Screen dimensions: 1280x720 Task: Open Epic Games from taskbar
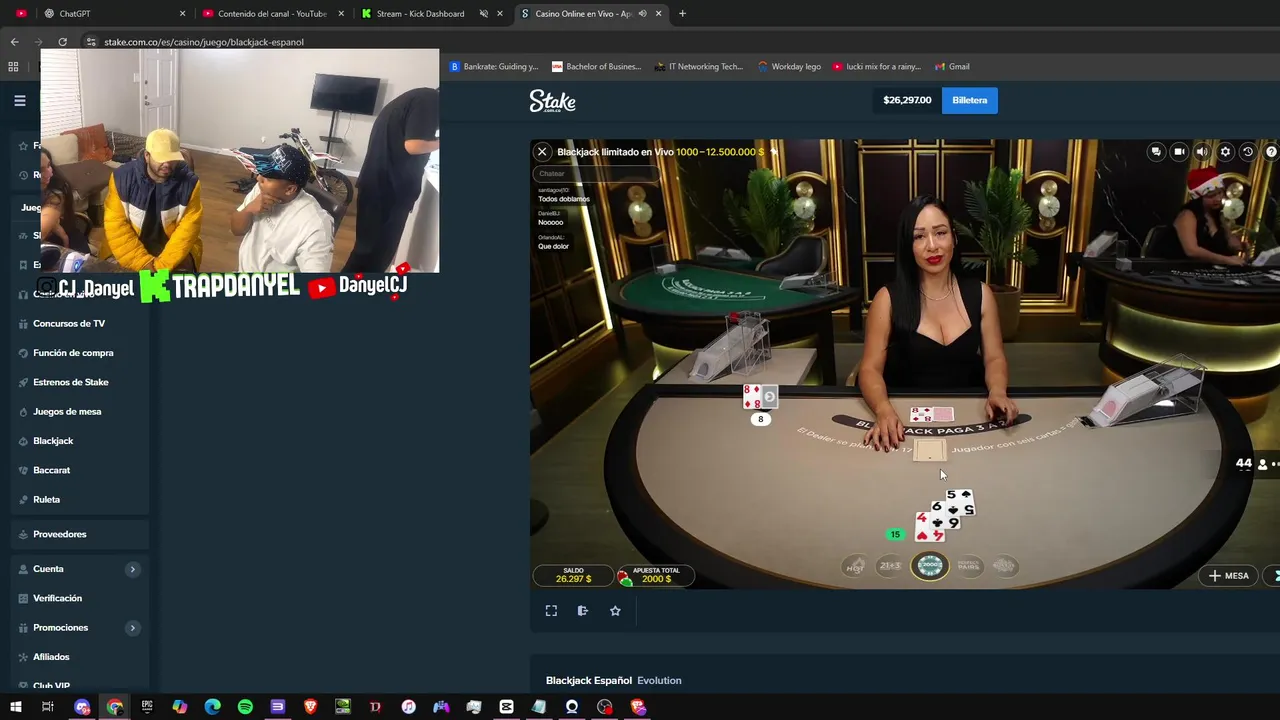(x=147, y=707)
